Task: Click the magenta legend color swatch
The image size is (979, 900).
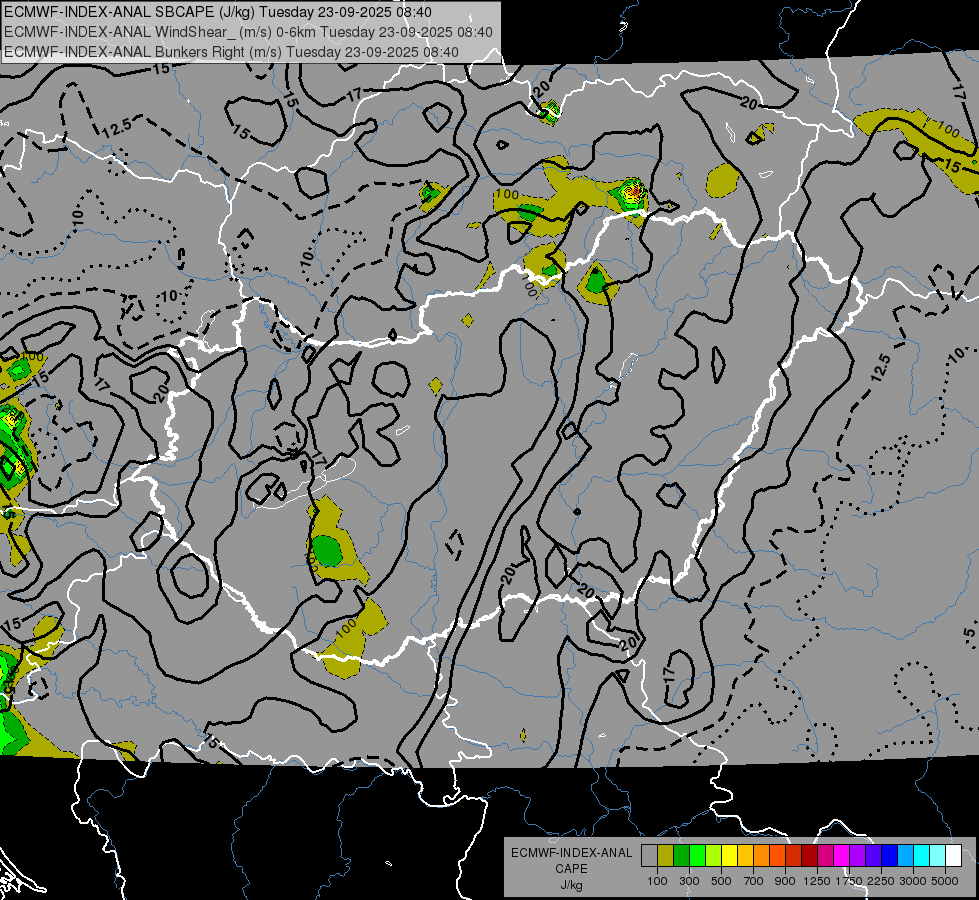Action: [x=841, y=856]
